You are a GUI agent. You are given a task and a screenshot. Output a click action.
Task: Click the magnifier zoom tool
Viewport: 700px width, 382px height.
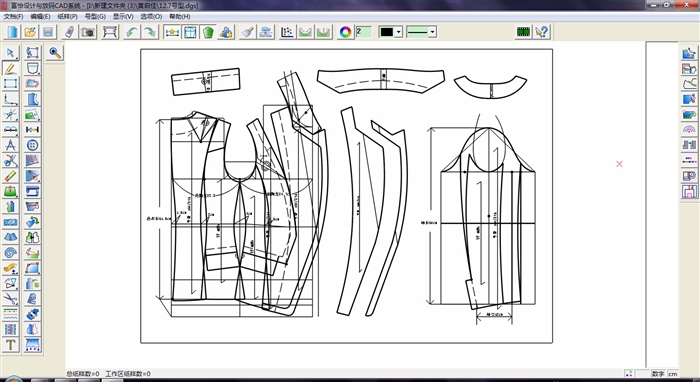[x=55, y=53]
